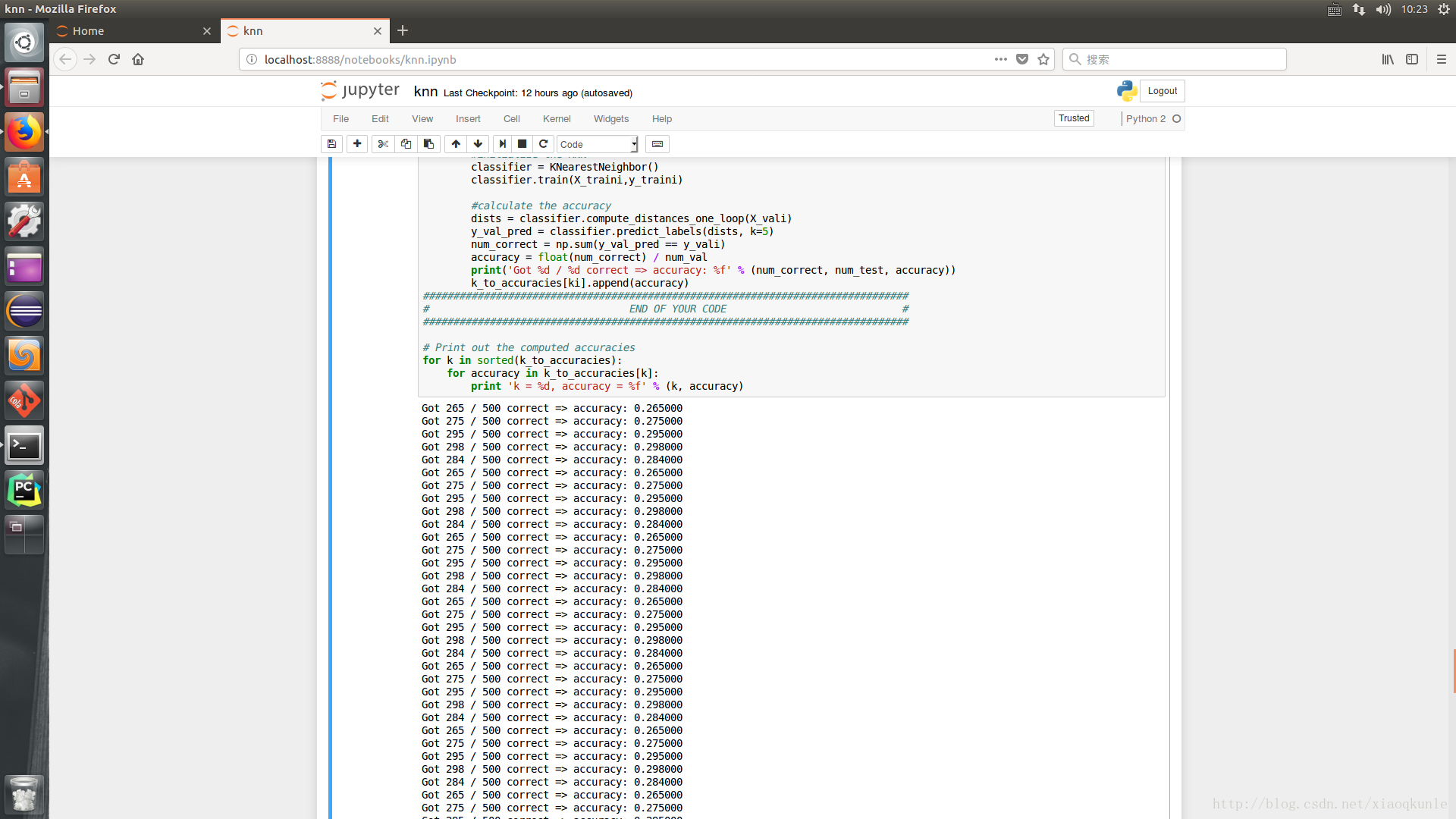Open the Kernel menu
This screenshot has height=819, width=1456.
pos(556,119)
